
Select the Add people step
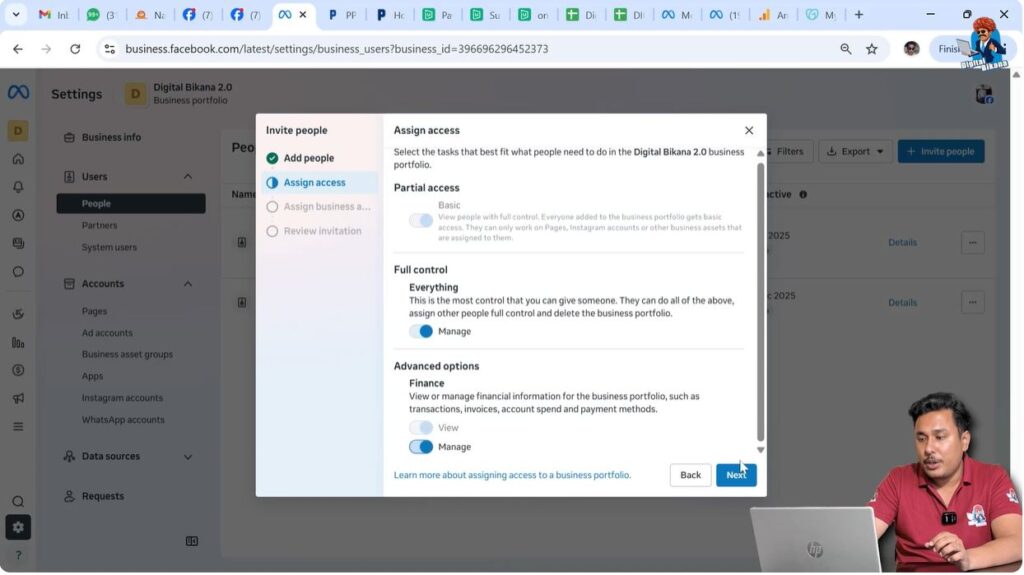[319, 158]
